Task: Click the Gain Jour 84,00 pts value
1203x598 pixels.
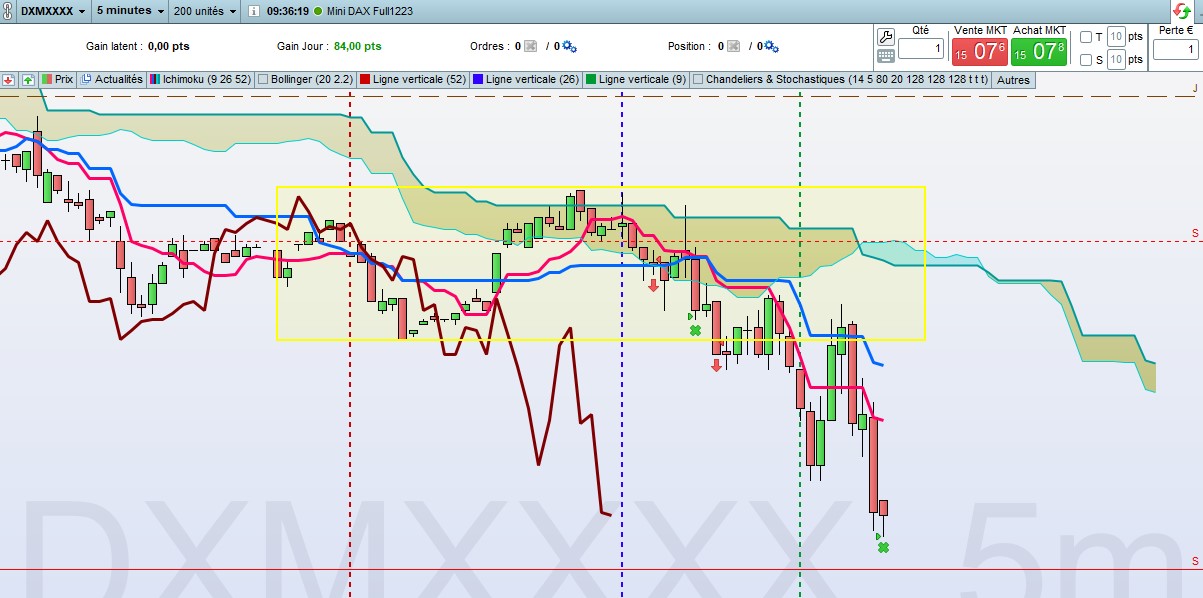Action: 357,46
